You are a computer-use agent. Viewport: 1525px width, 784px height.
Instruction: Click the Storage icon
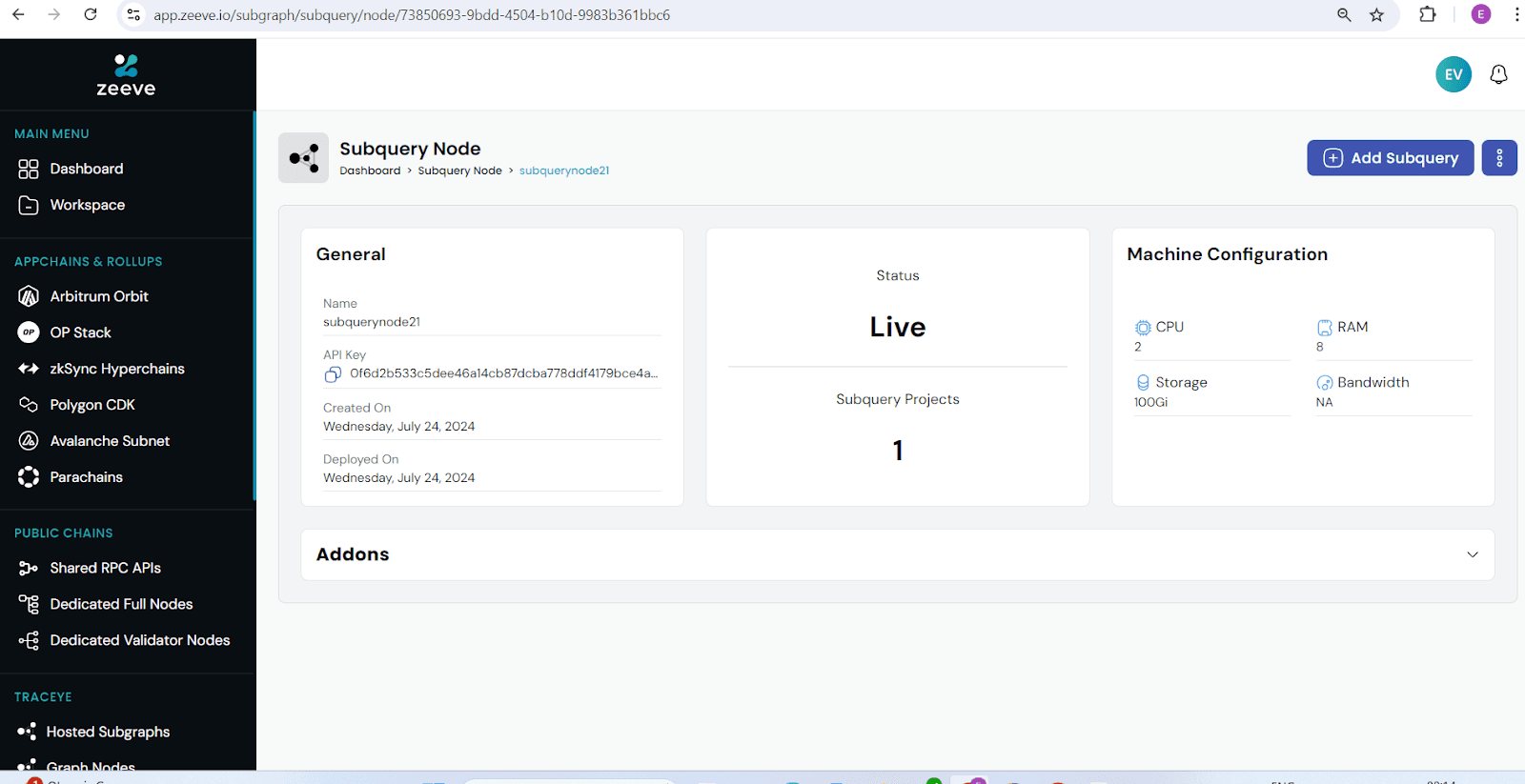coord(1143,383)
